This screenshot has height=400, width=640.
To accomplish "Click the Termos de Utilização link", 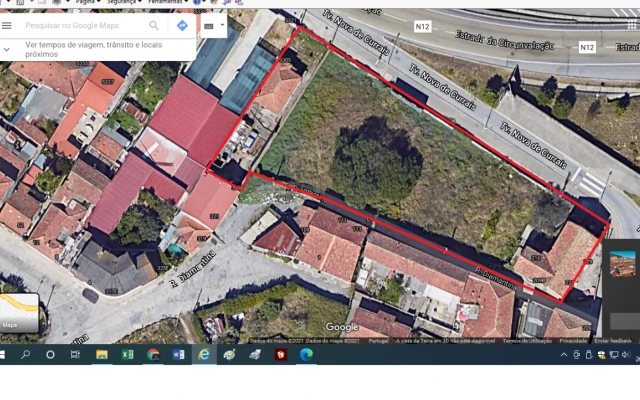I will pos(526,340).
